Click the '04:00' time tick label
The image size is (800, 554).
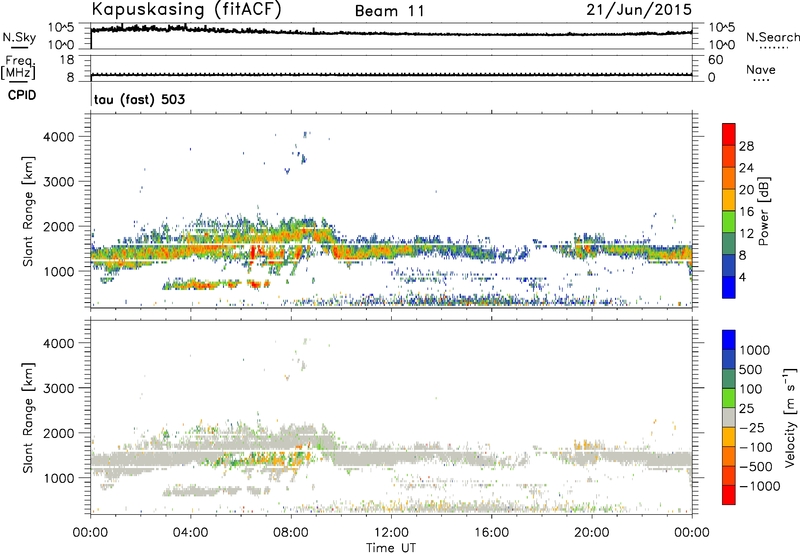click(x=190, y=533)
